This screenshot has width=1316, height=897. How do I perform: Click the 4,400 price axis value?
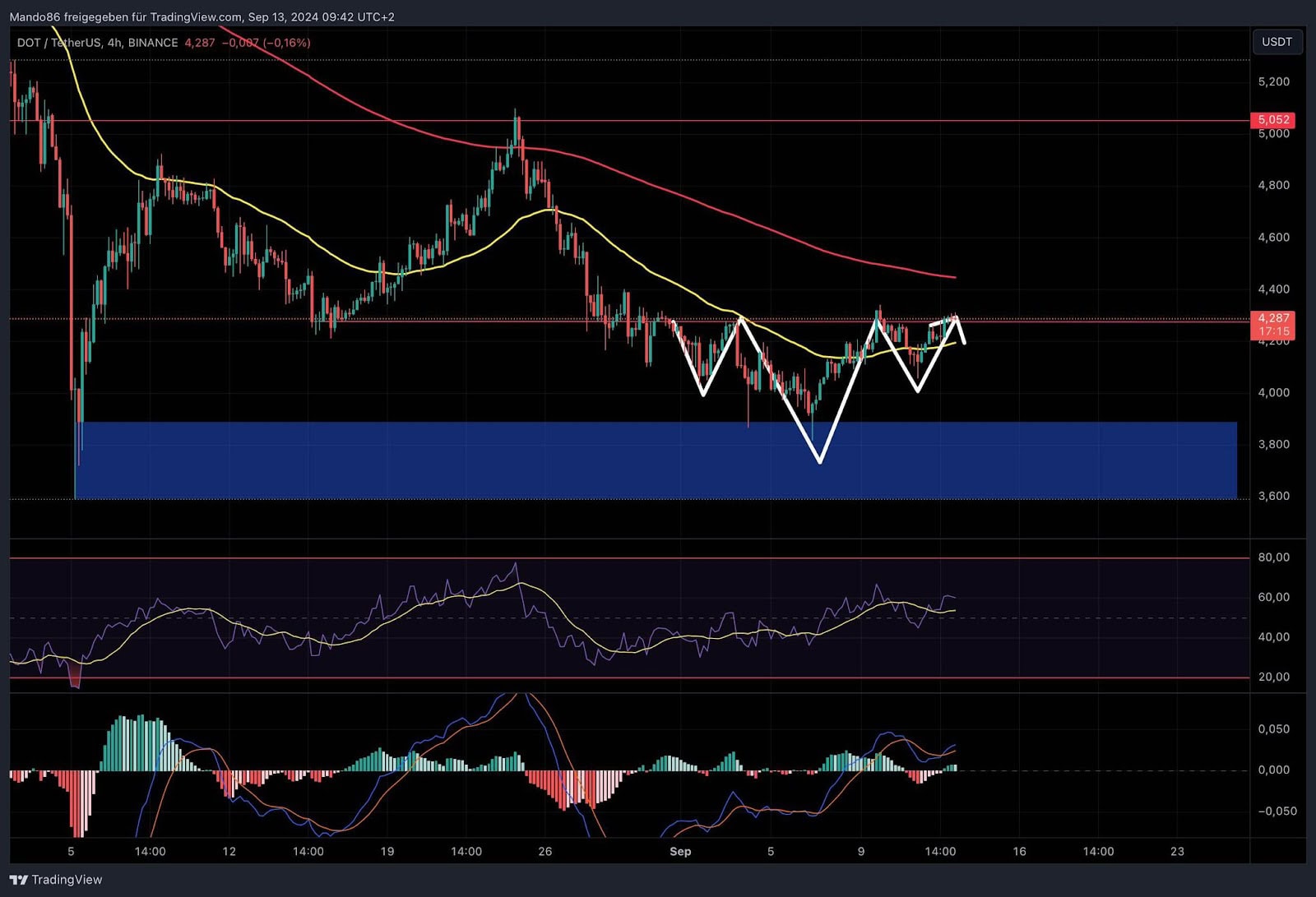coord(1273,289)
